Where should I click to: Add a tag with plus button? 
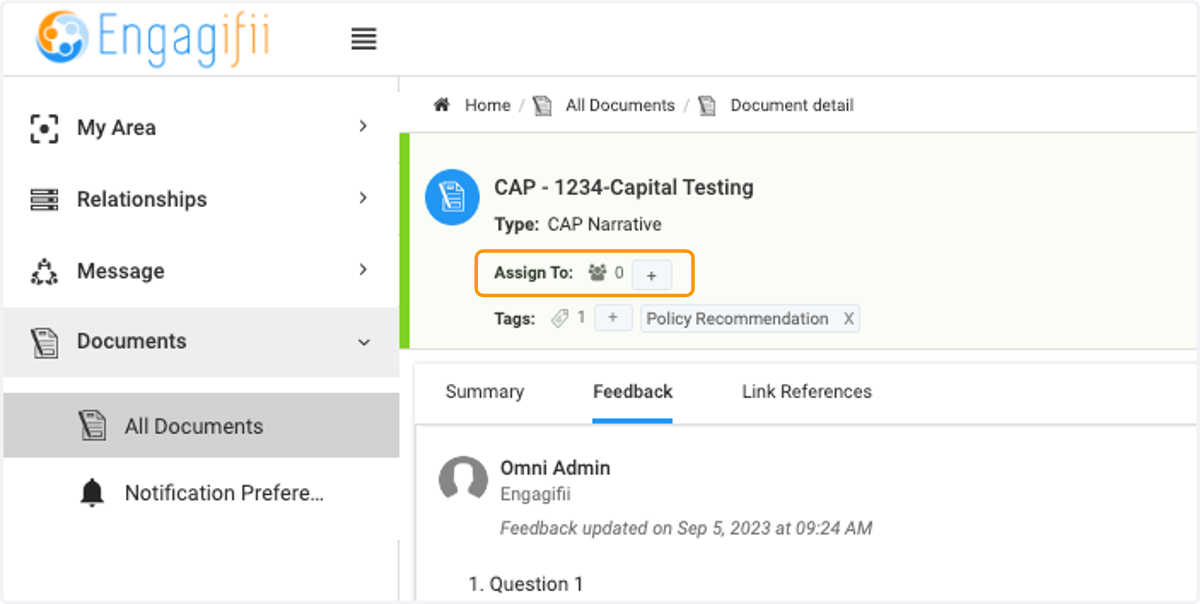tap(613, 318)
